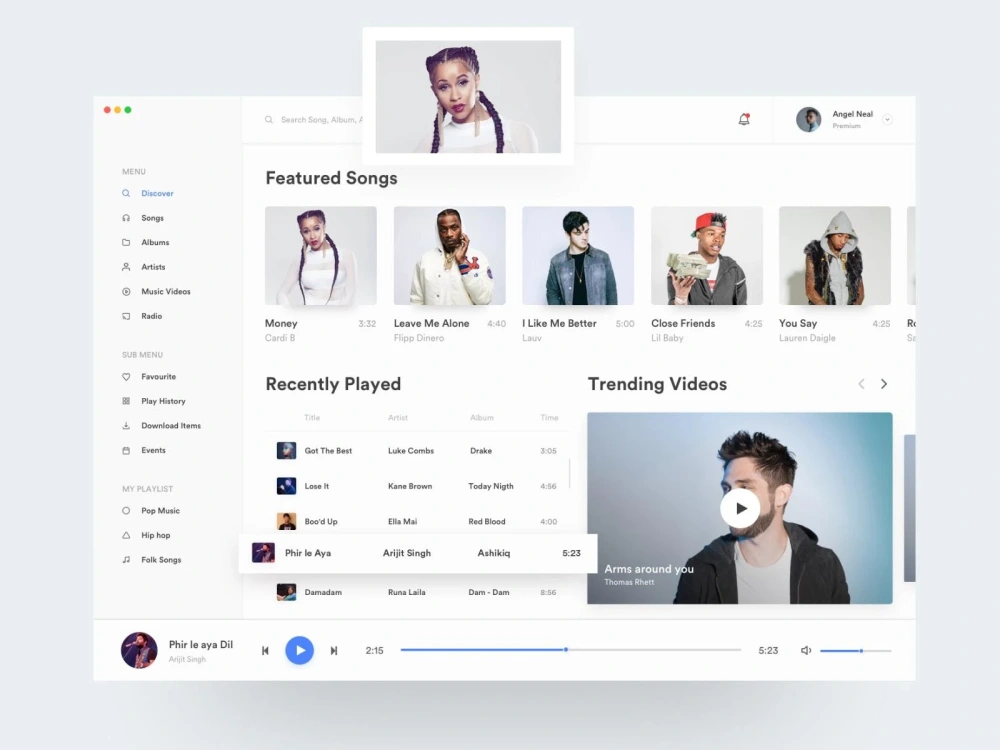The height and width of the screenshot is (750, 1000).
Task: Open the You Say cover
Action: tap(835, 255)
